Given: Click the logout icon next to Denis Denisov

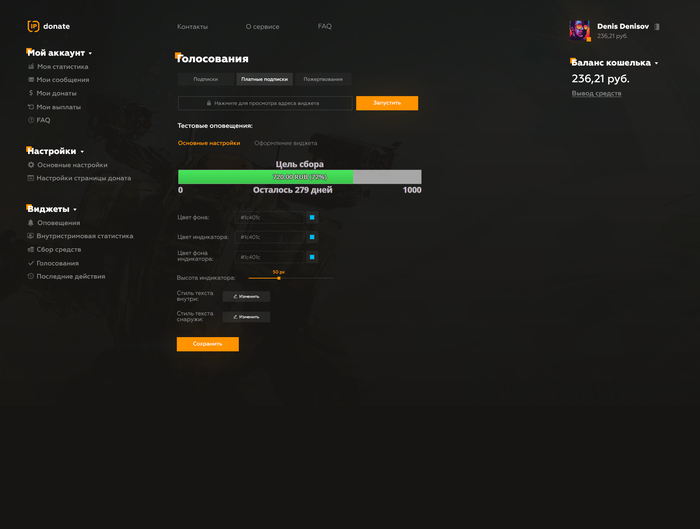Looking at the screenshot, I should tap(657, 27).
